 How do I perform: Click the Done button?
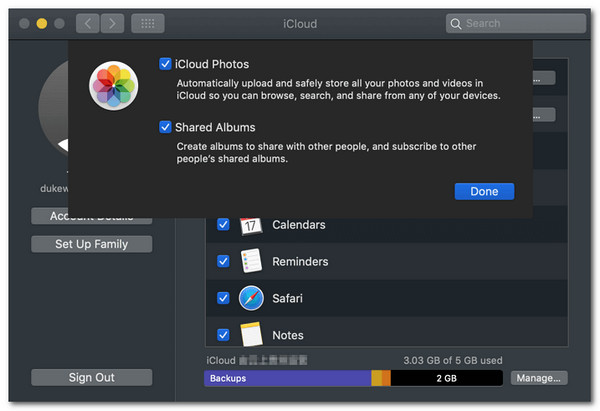pos(484,191)
